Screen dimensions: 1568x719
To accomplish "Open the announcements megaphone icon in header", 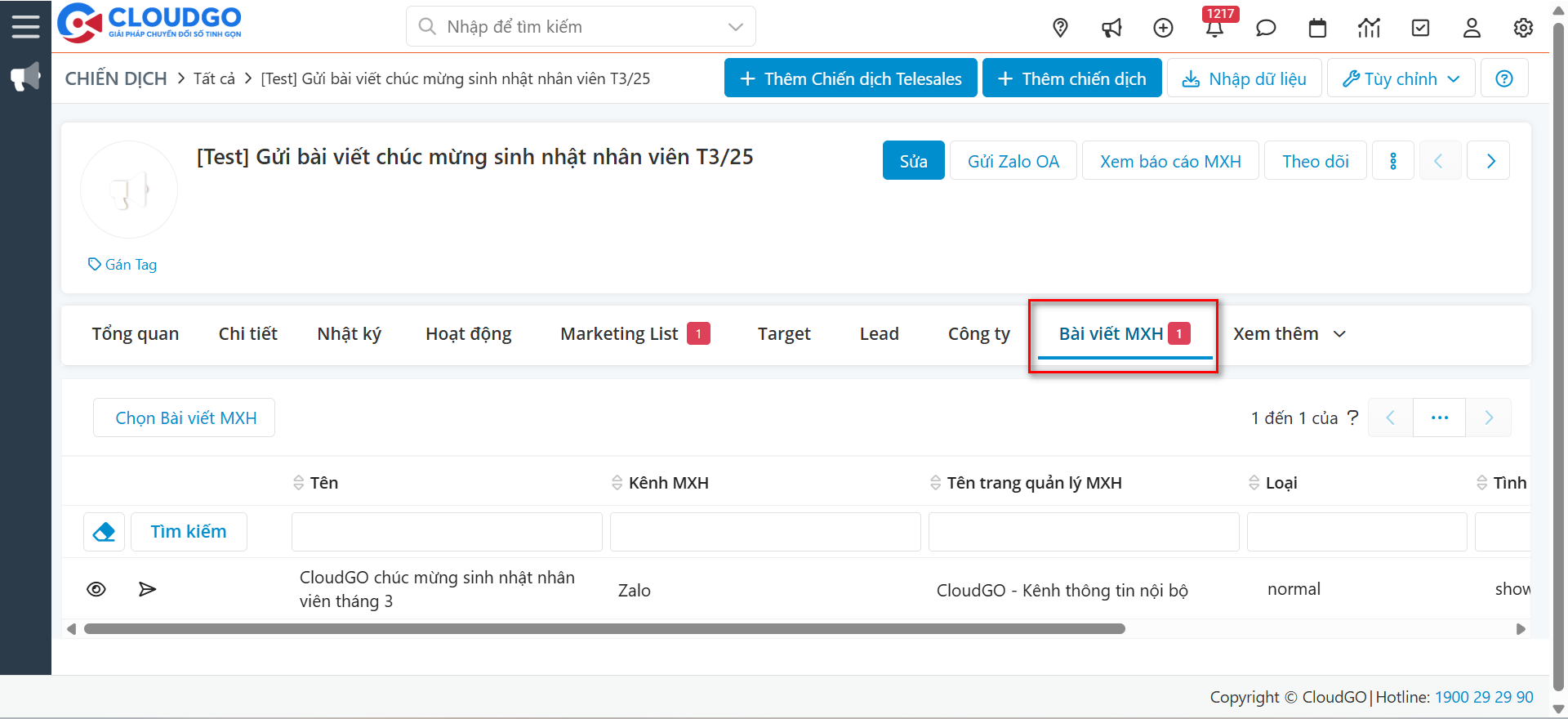I will tap(1111, 28).
